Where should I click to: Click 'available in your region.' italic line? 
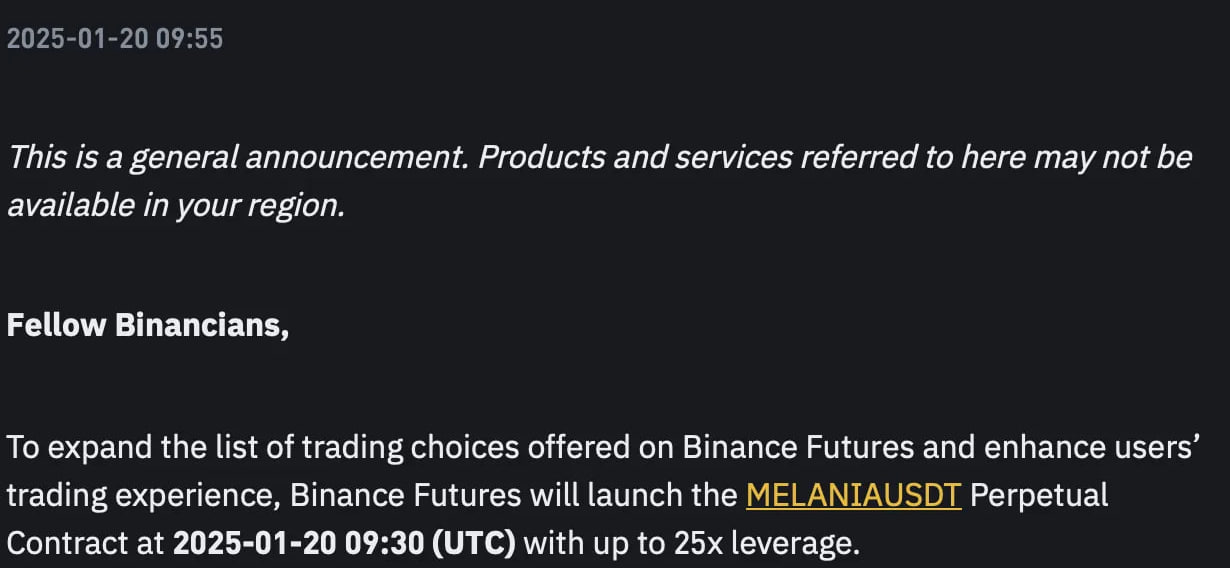(176, 205)
